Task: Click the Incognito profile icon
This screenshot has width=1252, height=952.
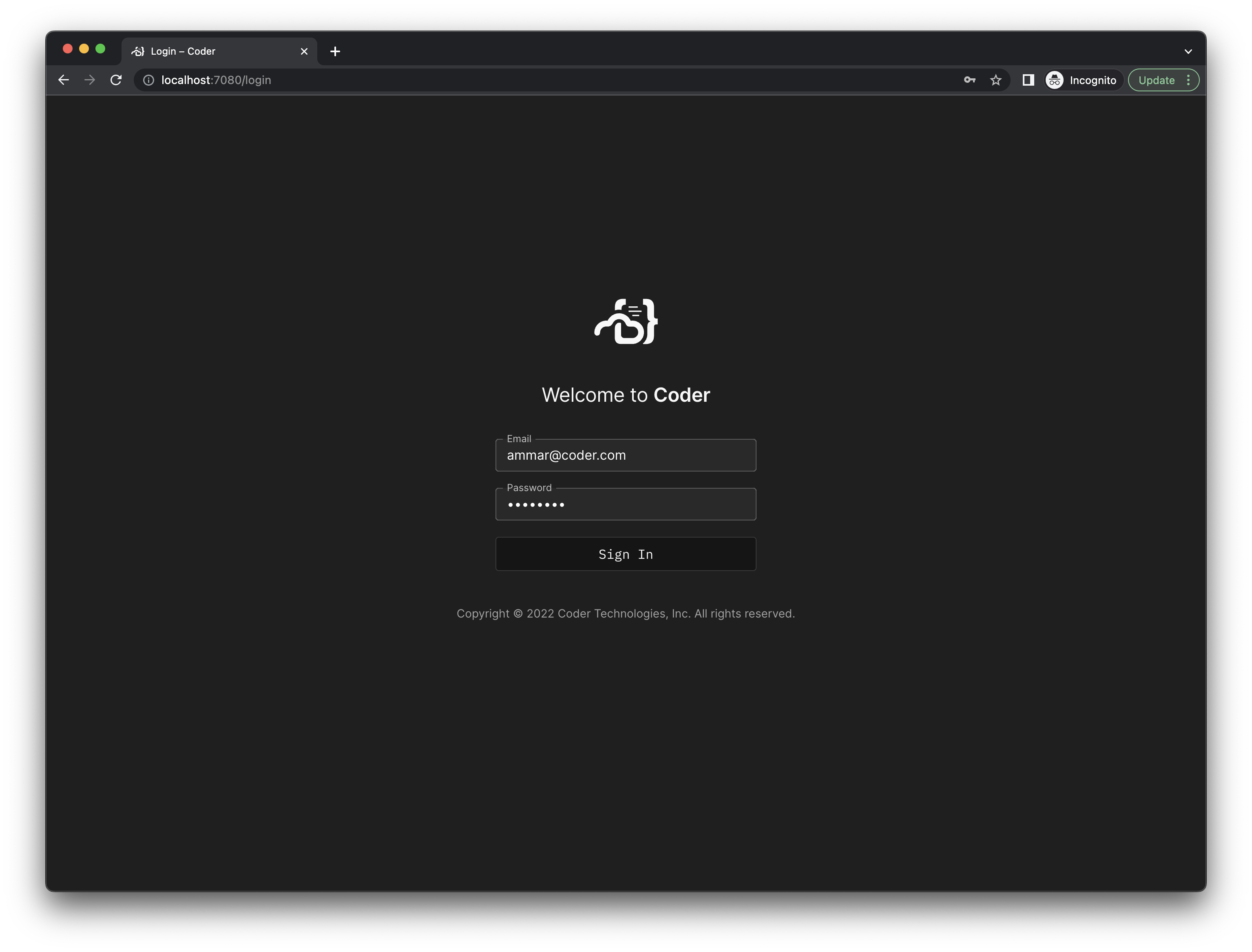Action: 1054,80
